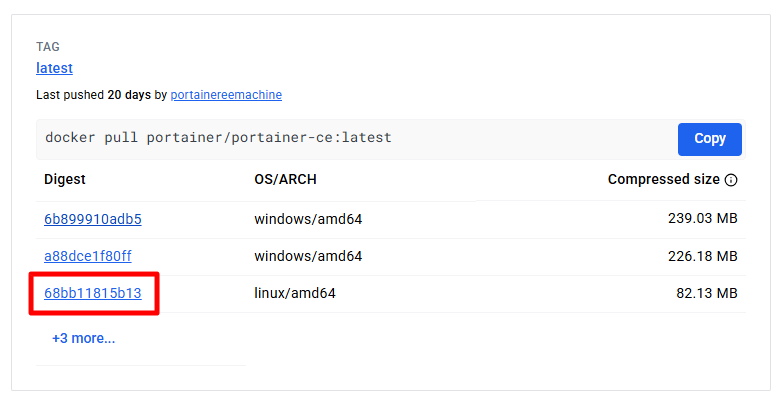Click the info icon beside Compressed size
Viewport: 782px width, 401px height.
coord(731,180)
